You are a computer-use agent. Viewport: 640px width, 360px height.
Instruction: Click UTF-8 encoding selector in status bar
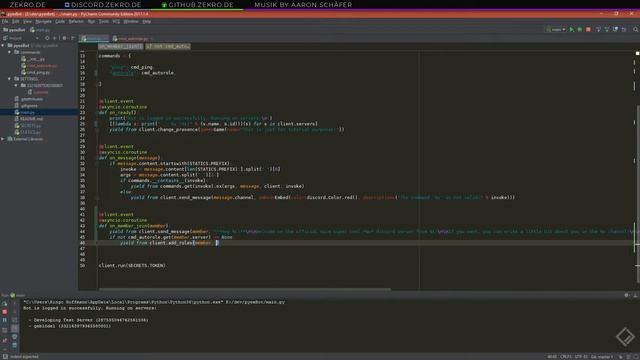[x=581, y=357]
